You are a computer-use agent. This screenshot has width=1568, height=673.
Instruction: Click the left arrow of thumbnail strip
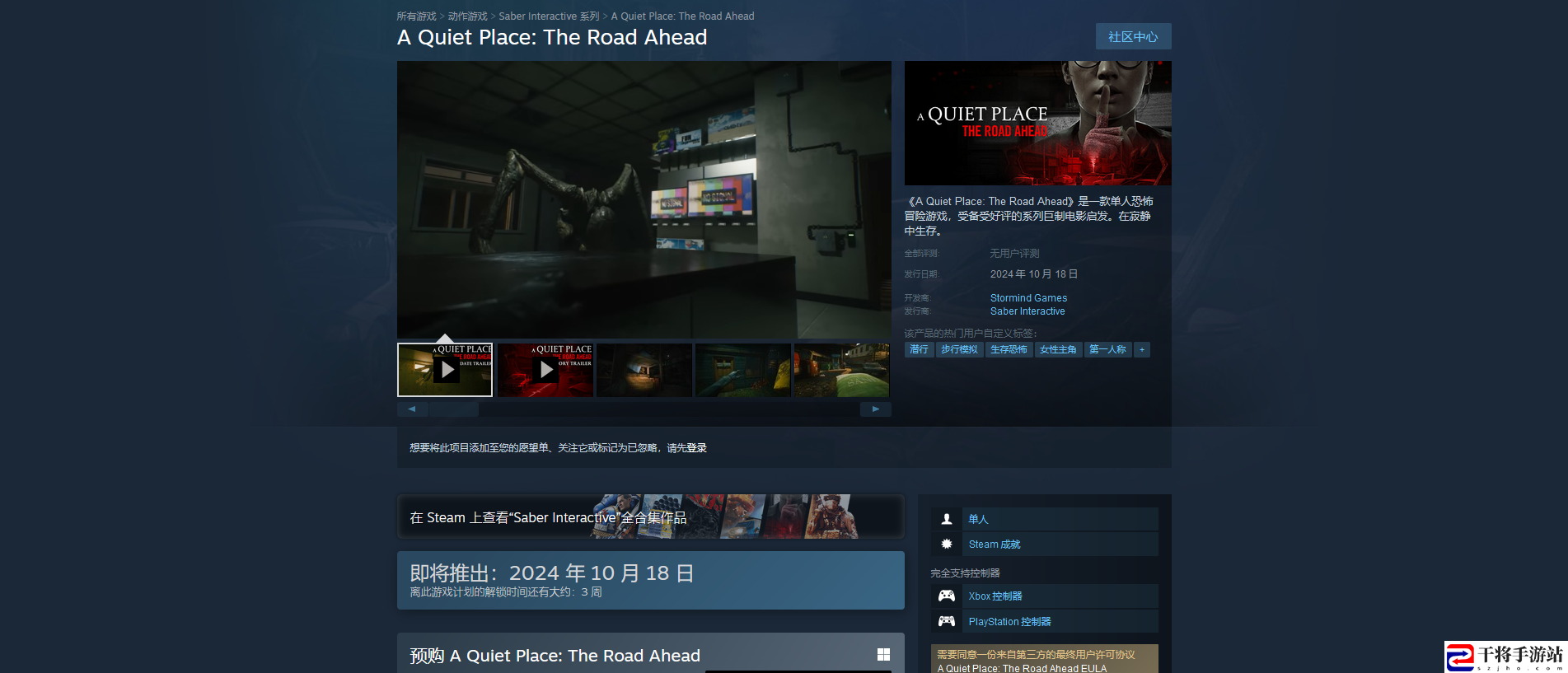[412, 409]
